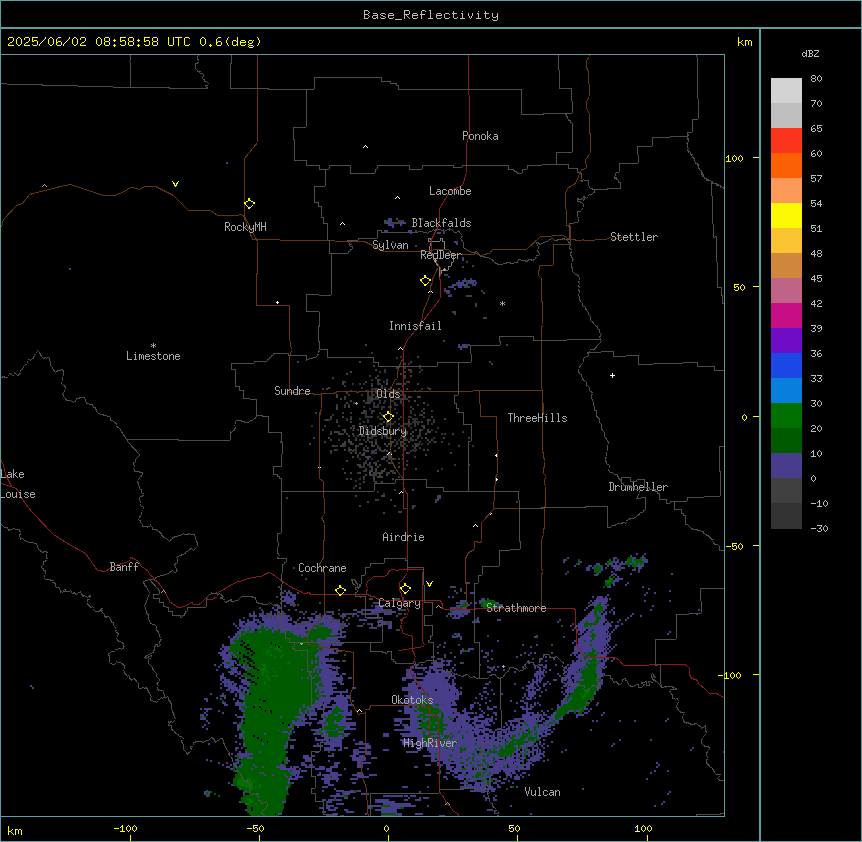862x842 pixels.
Task: Click the HighRiver label
Action: (430, 743)
